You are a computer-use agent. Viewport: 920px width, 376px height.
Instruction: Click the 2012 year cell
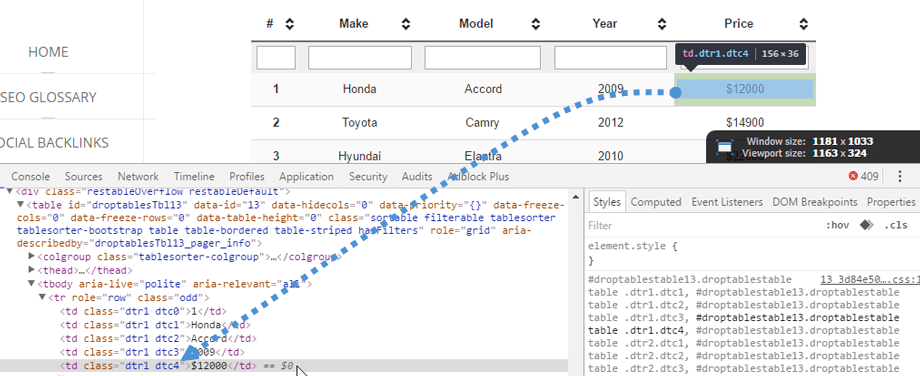[x=610, y=123]
